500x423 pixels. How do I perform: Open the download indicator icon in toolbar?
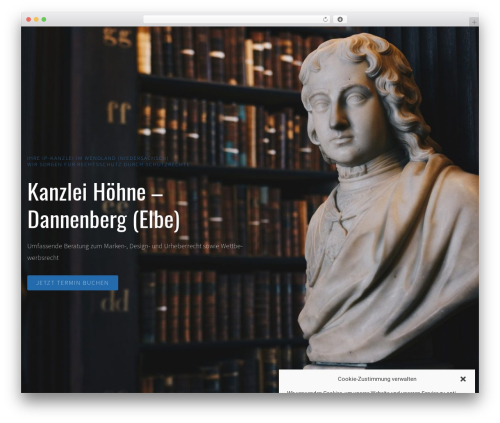click(340, 19)
